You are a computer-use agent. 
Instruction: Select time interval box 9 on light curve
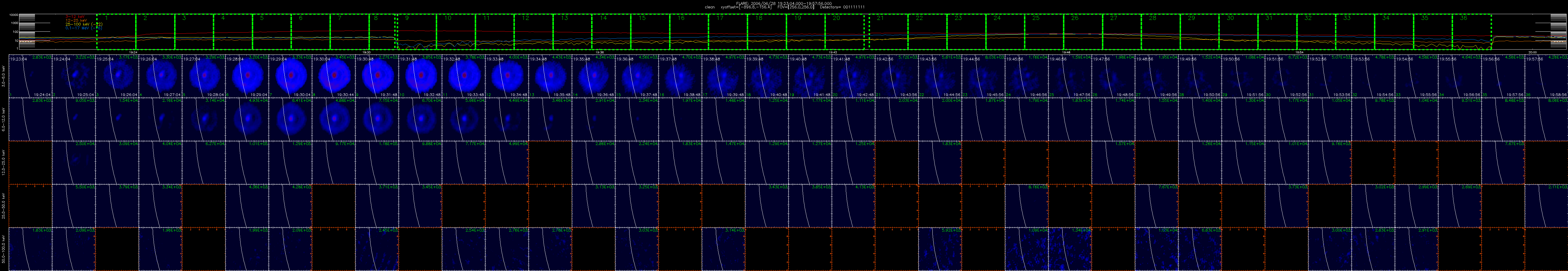[417, 32]
